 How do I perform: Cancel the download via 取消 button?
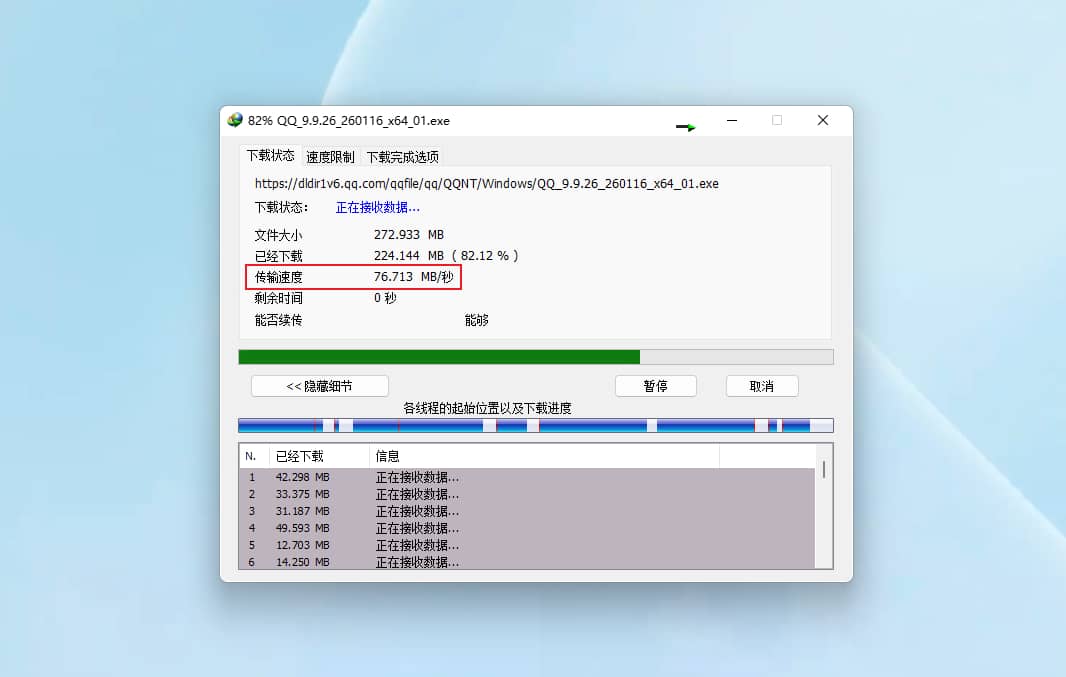(761, 385)
